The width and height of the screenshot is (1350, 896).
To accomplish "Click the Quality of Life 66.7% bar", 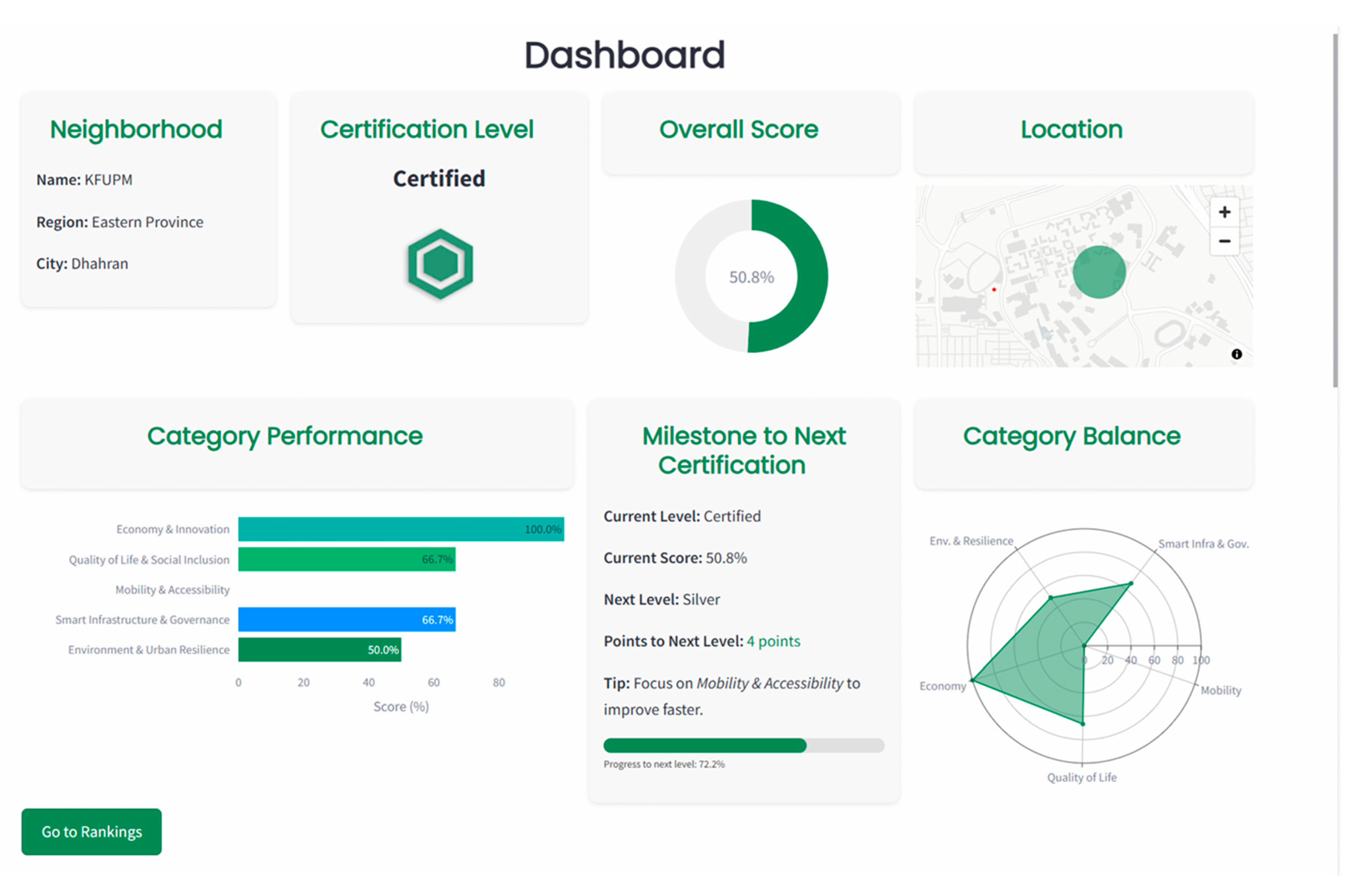I will pos(346,559).
